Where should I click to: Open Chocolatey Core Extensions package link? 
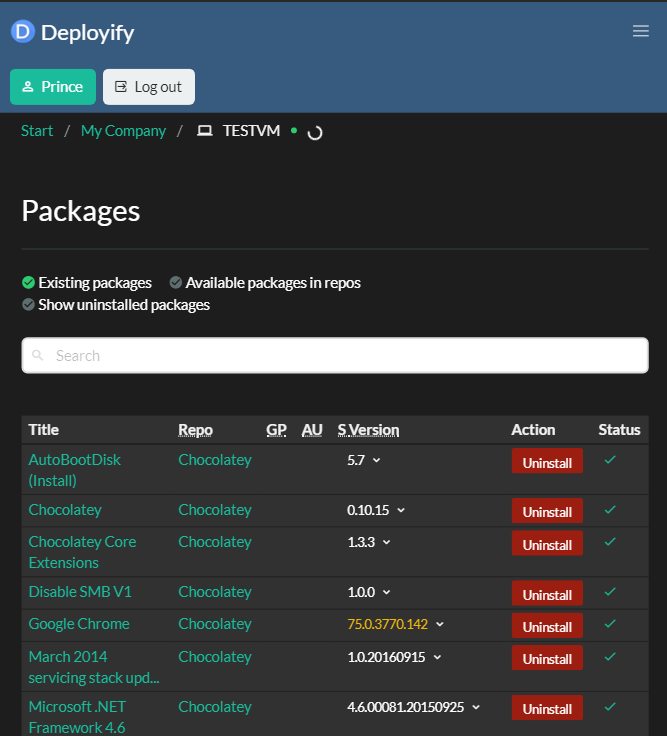coord(83,552)
